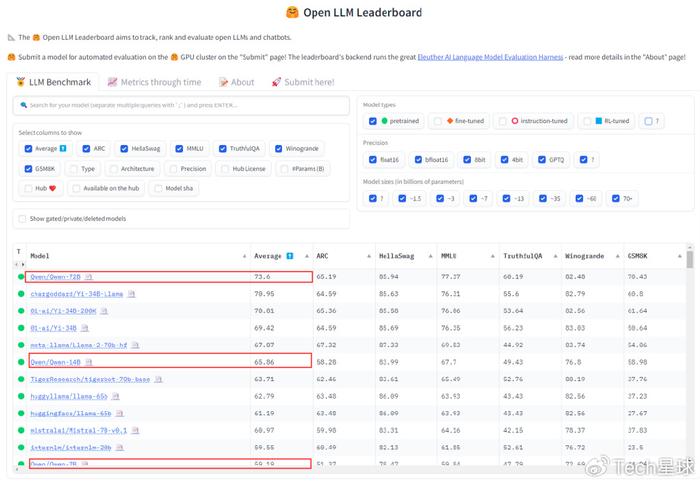
Task: Click the model search input field
Action: 181,106
